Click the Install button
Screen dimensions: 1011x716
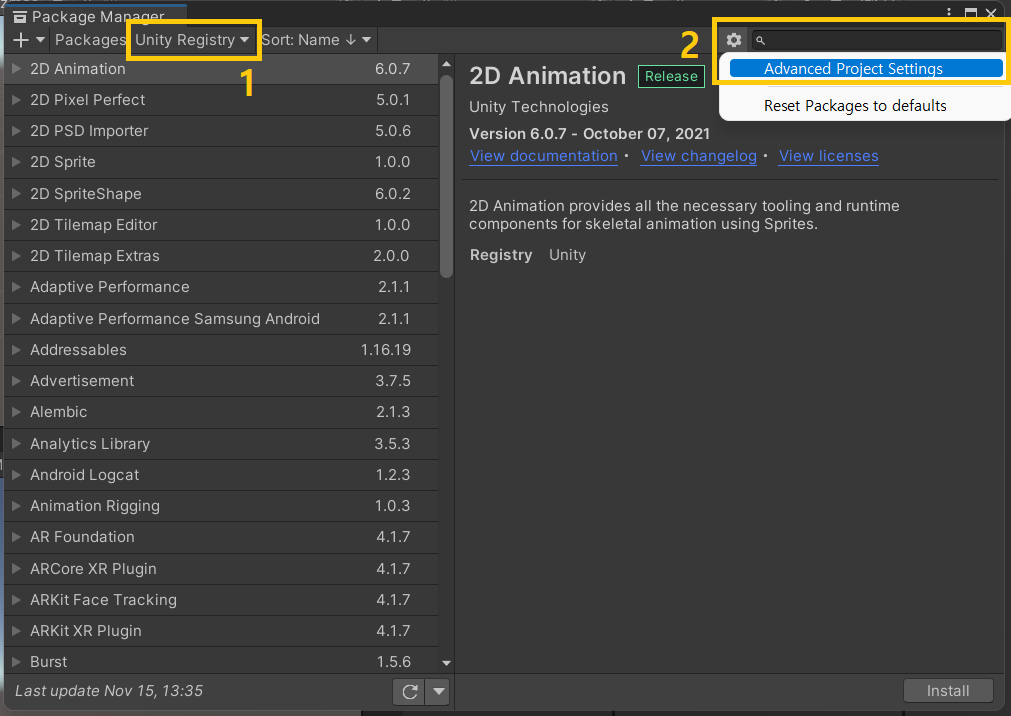tap(948, 691)
